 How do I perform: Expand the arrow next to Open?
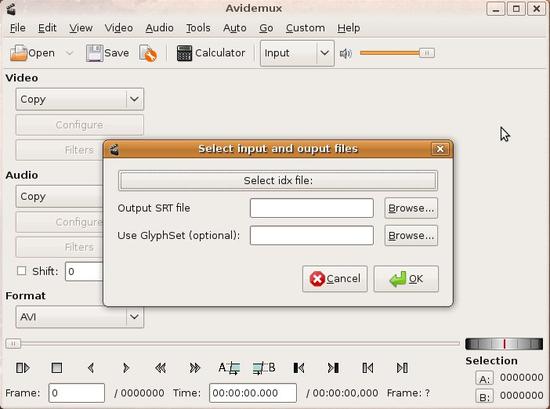pos(69,53)
